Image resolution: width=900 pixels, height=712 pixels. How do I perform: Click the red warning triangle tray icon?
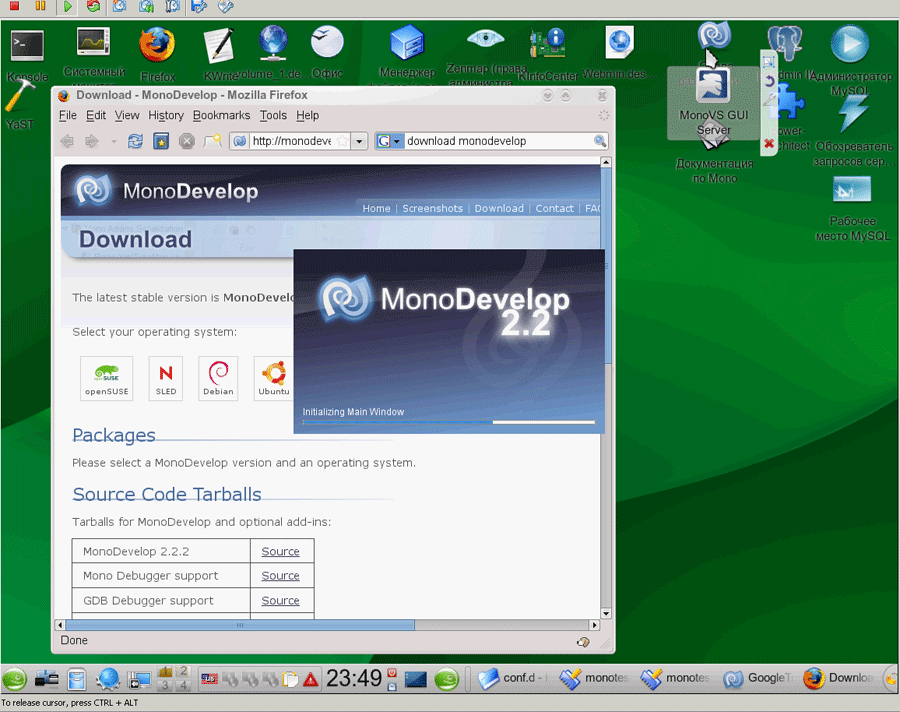pyautogui.click(x=311, y=680)
